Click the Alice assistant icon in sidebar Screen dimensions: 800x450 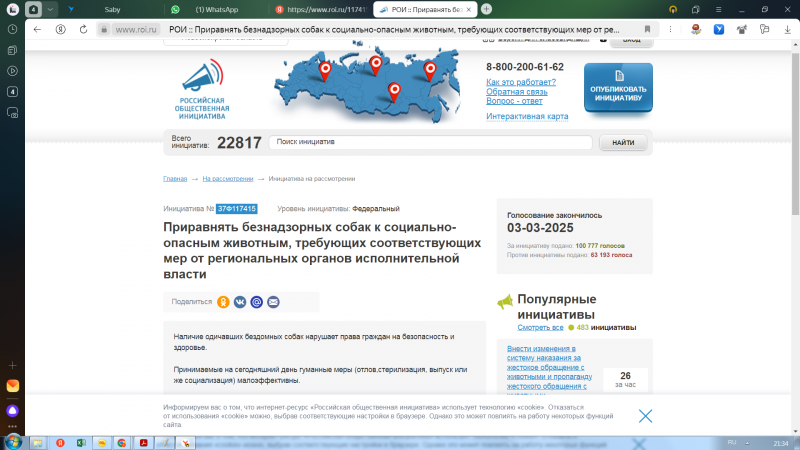[x=12, y=410]
